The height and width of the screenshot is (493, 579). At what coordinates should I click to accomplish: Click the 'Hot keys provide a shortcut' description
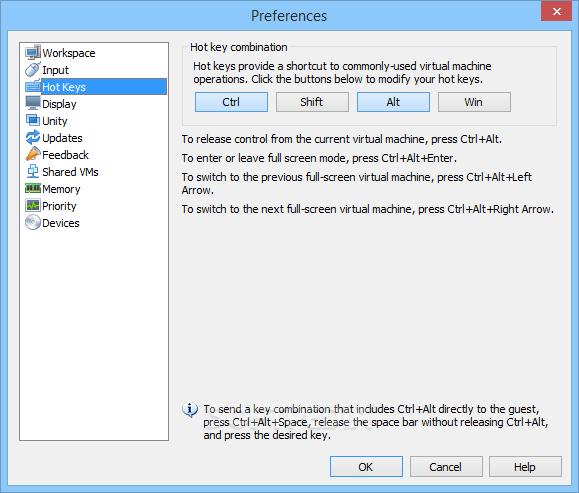click(342, 73)
